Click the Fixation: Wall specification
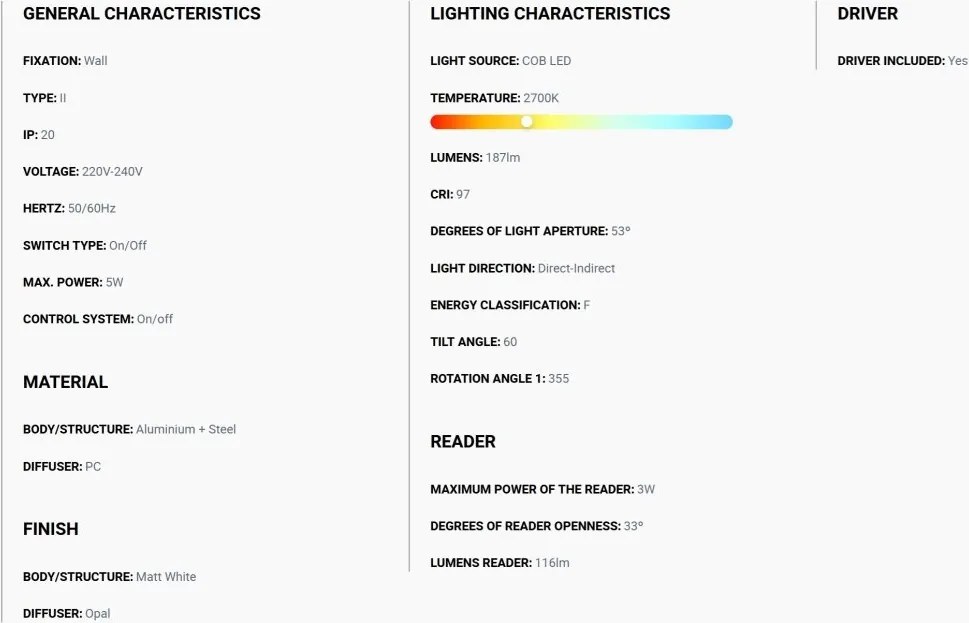This screenshot has width=969, height=623. (65, 61)
